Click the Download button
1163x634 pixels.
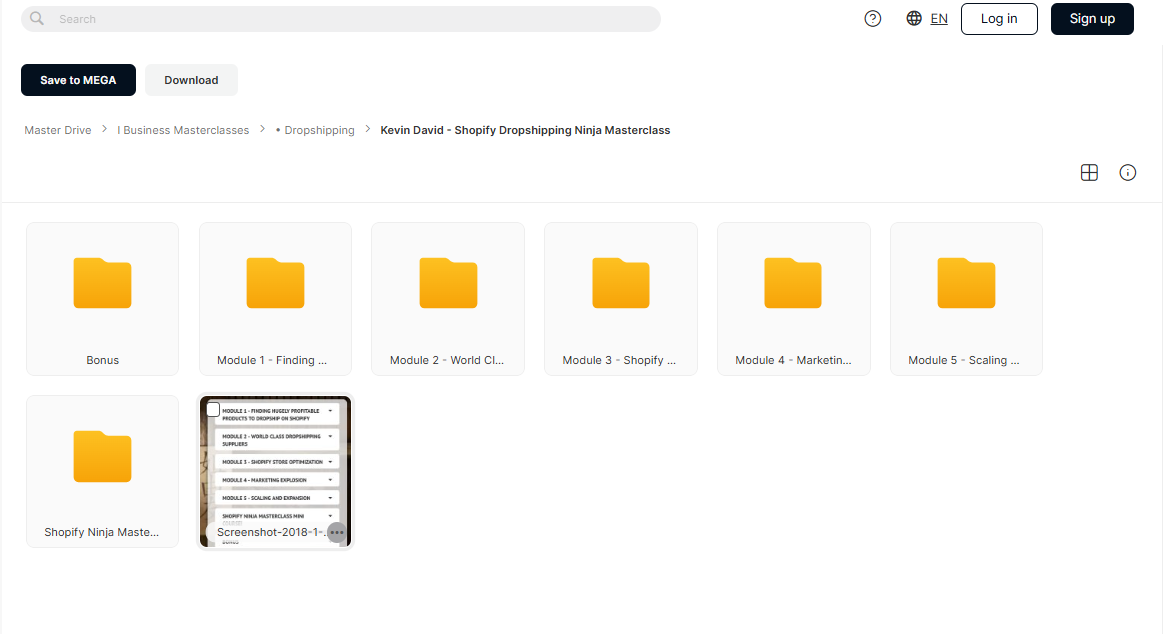tap(191, 80)
